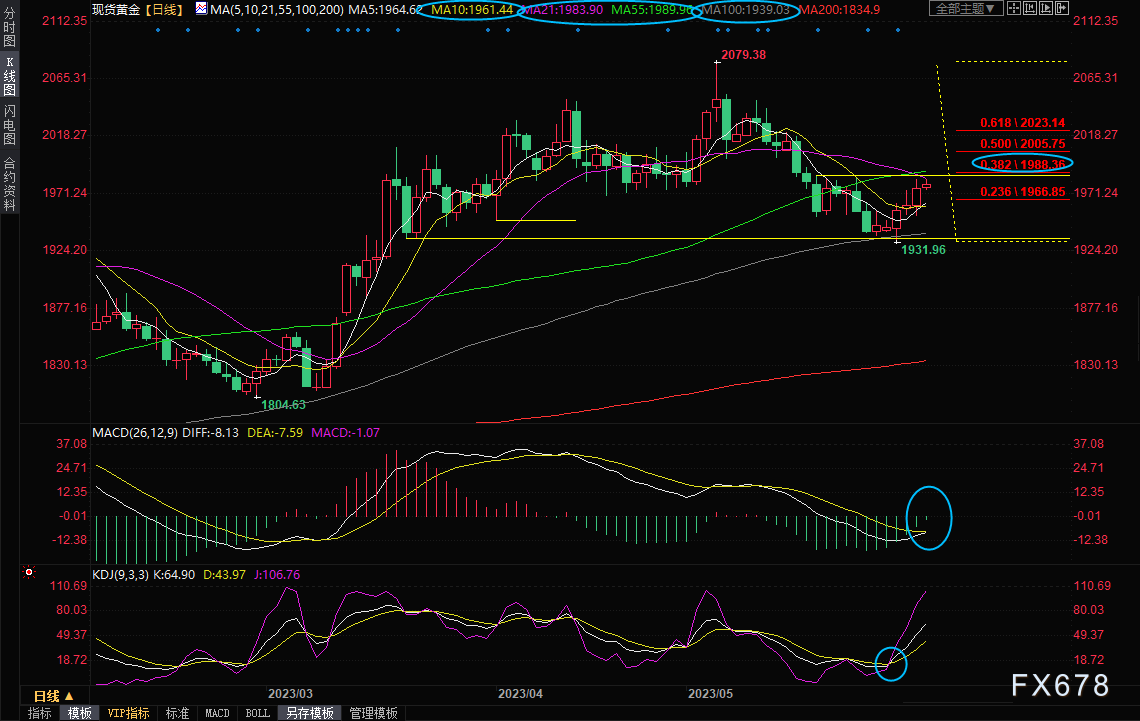
Task: Apply the 标准 template
Action: (x=177, y=713)
